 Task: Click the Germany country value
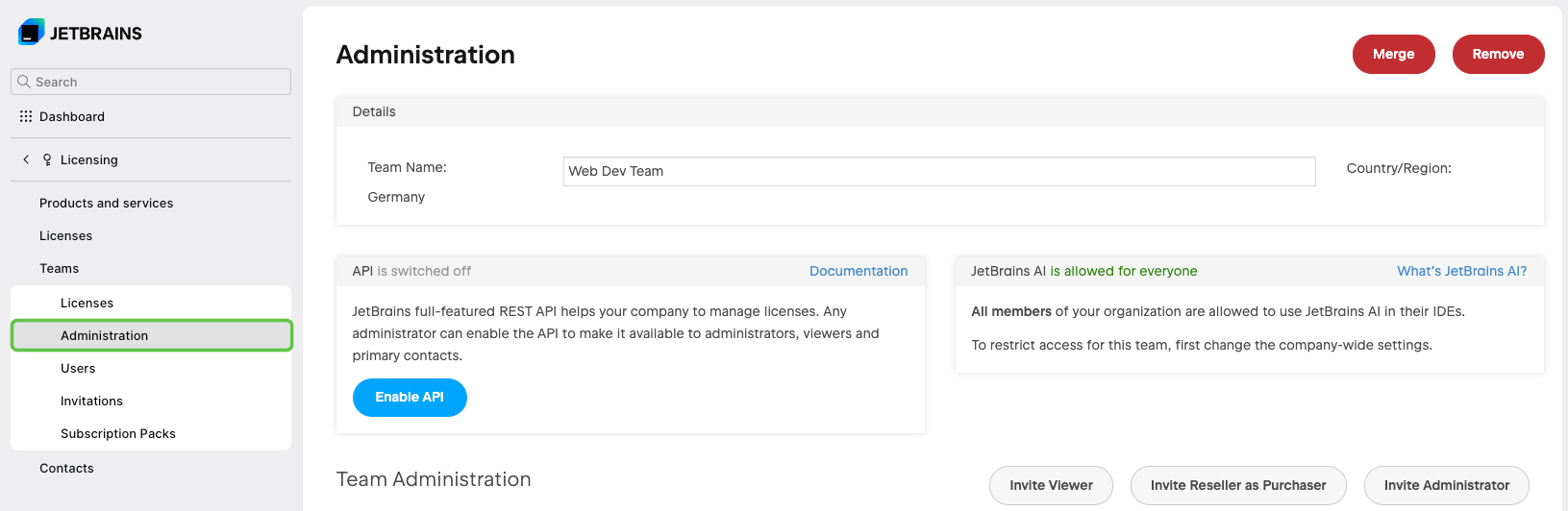[x=396, y=197]
